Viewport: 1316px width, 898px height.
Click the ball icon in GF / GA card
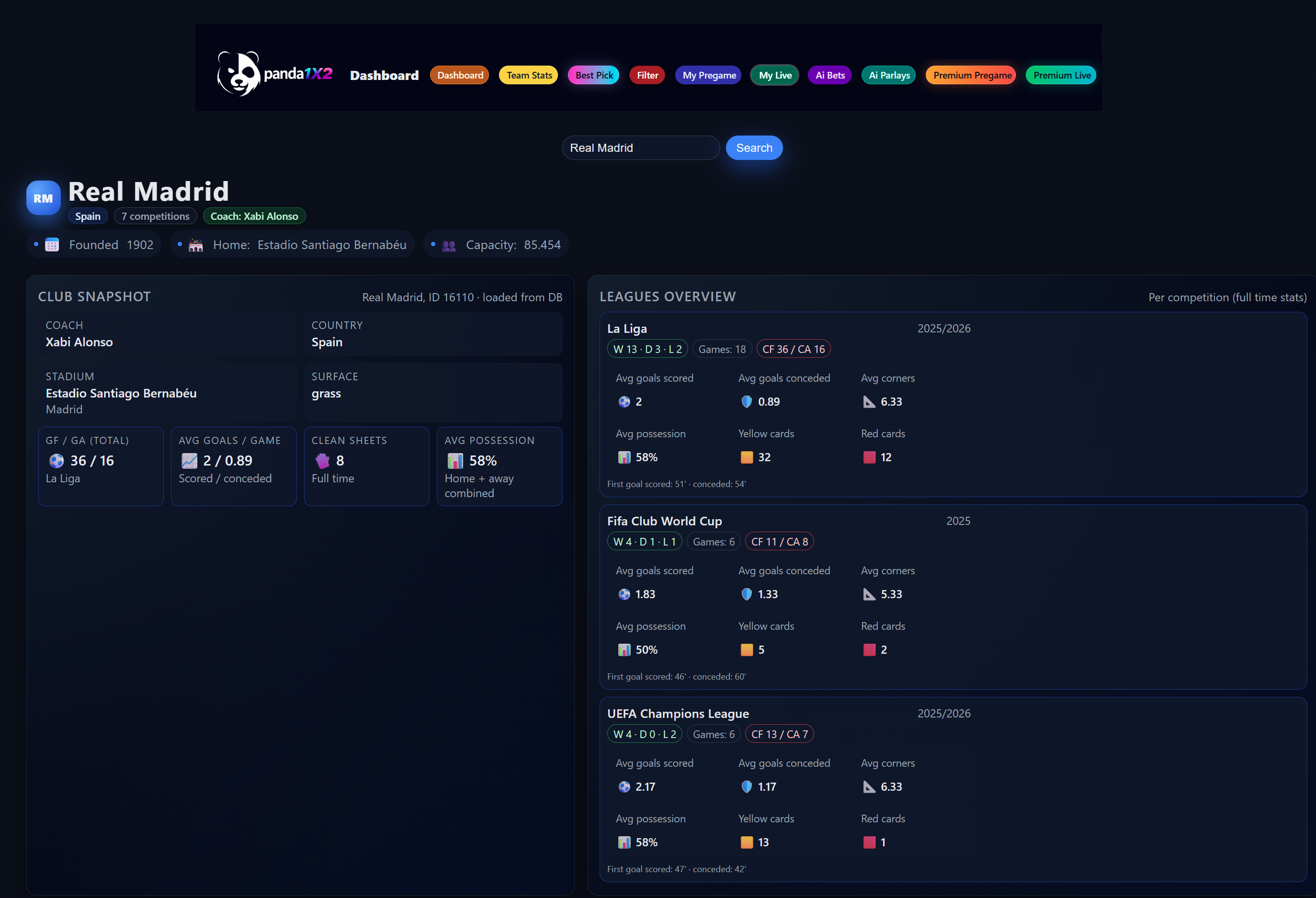point(57,461)
